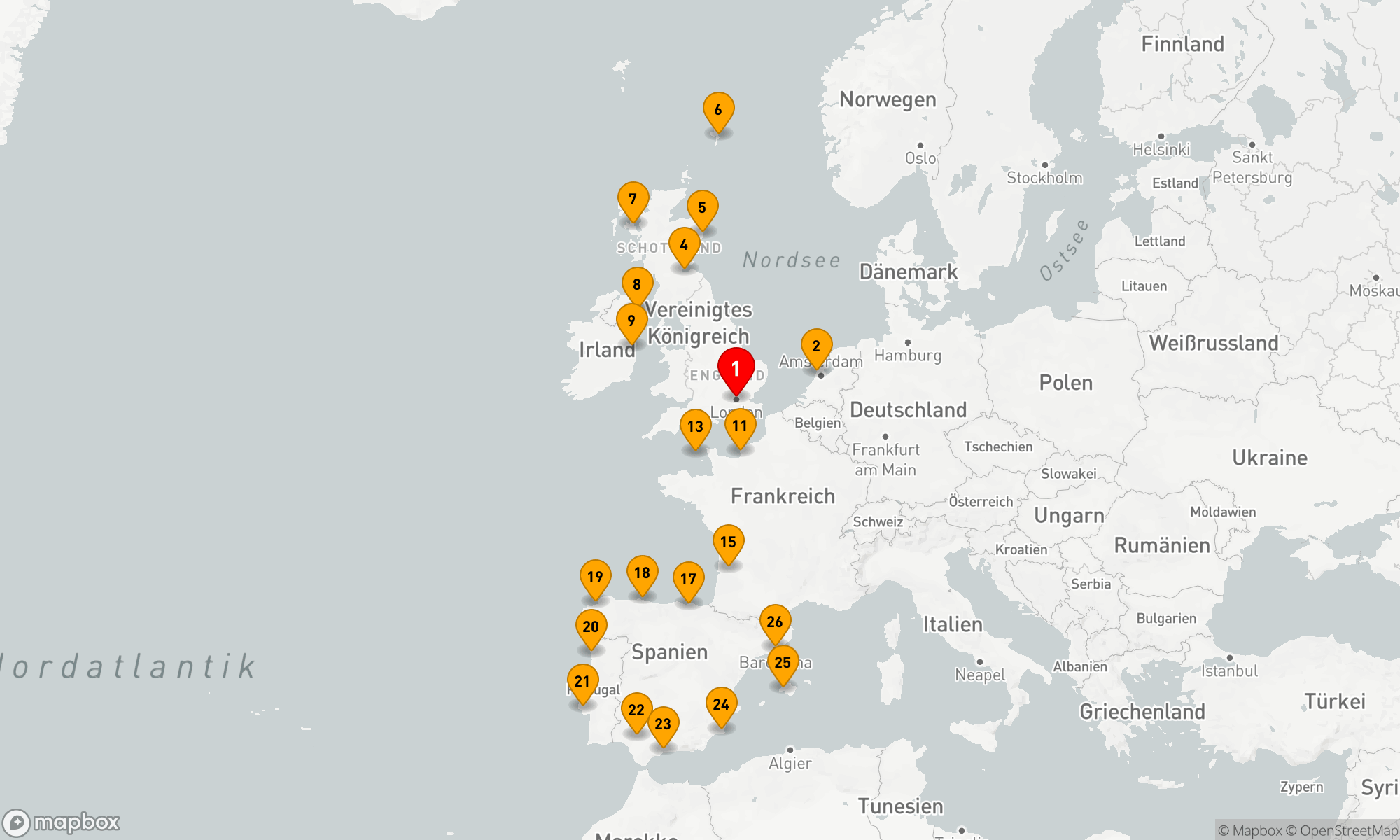Select marker 19 in northwest Spain
Image resolution: width=1400 pixels, height=840 pixels.
click(x=595, y=577)
